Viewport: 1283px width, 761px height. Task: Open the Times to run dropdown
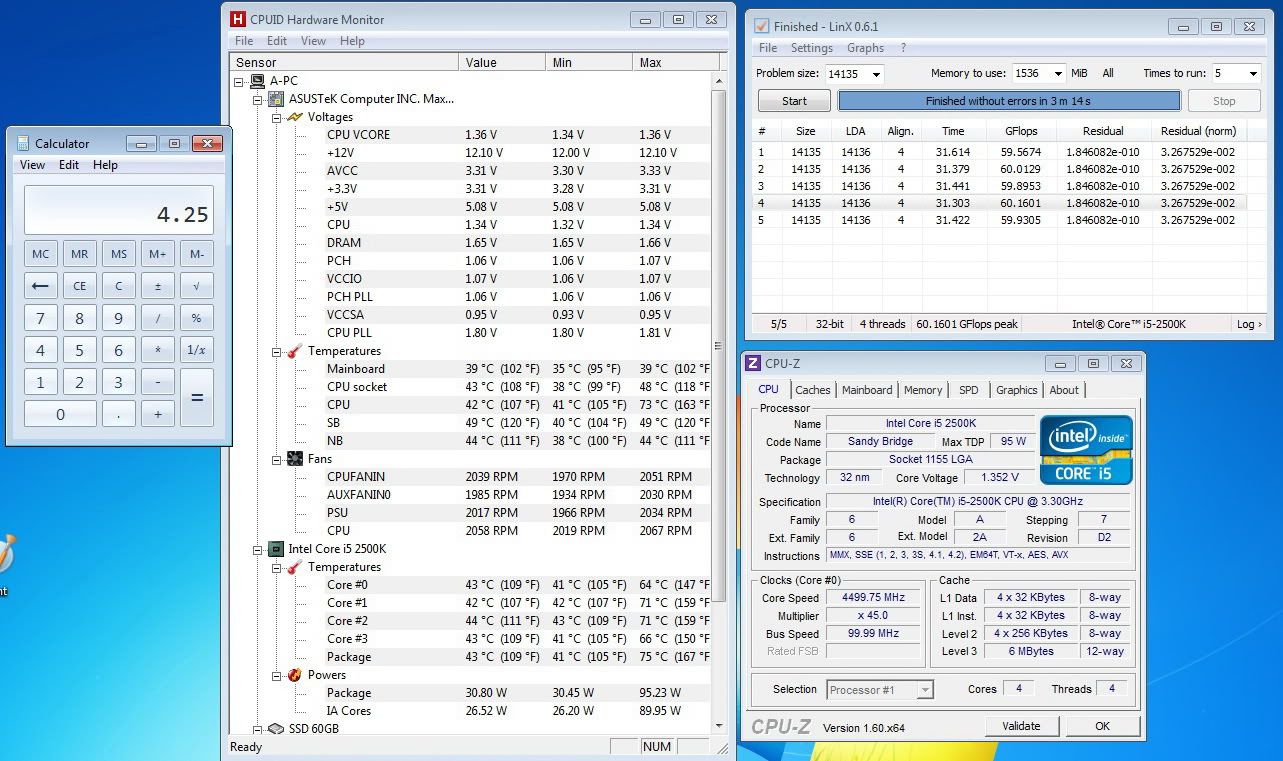[x=1251, y=74]
